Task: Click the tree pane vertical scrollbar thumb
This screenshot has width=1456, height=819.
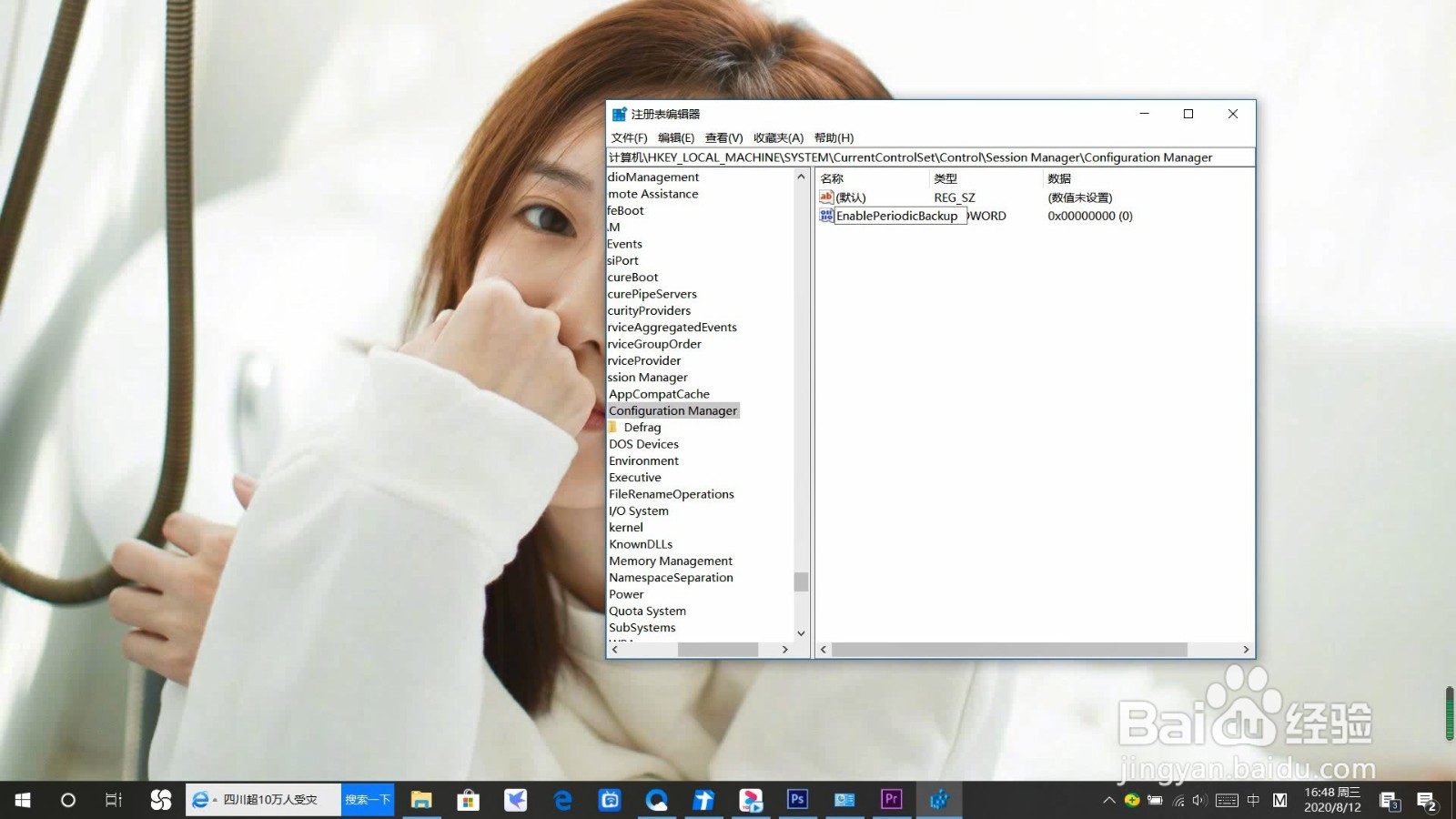Action: pyautogui.click(x=801, y=581)
